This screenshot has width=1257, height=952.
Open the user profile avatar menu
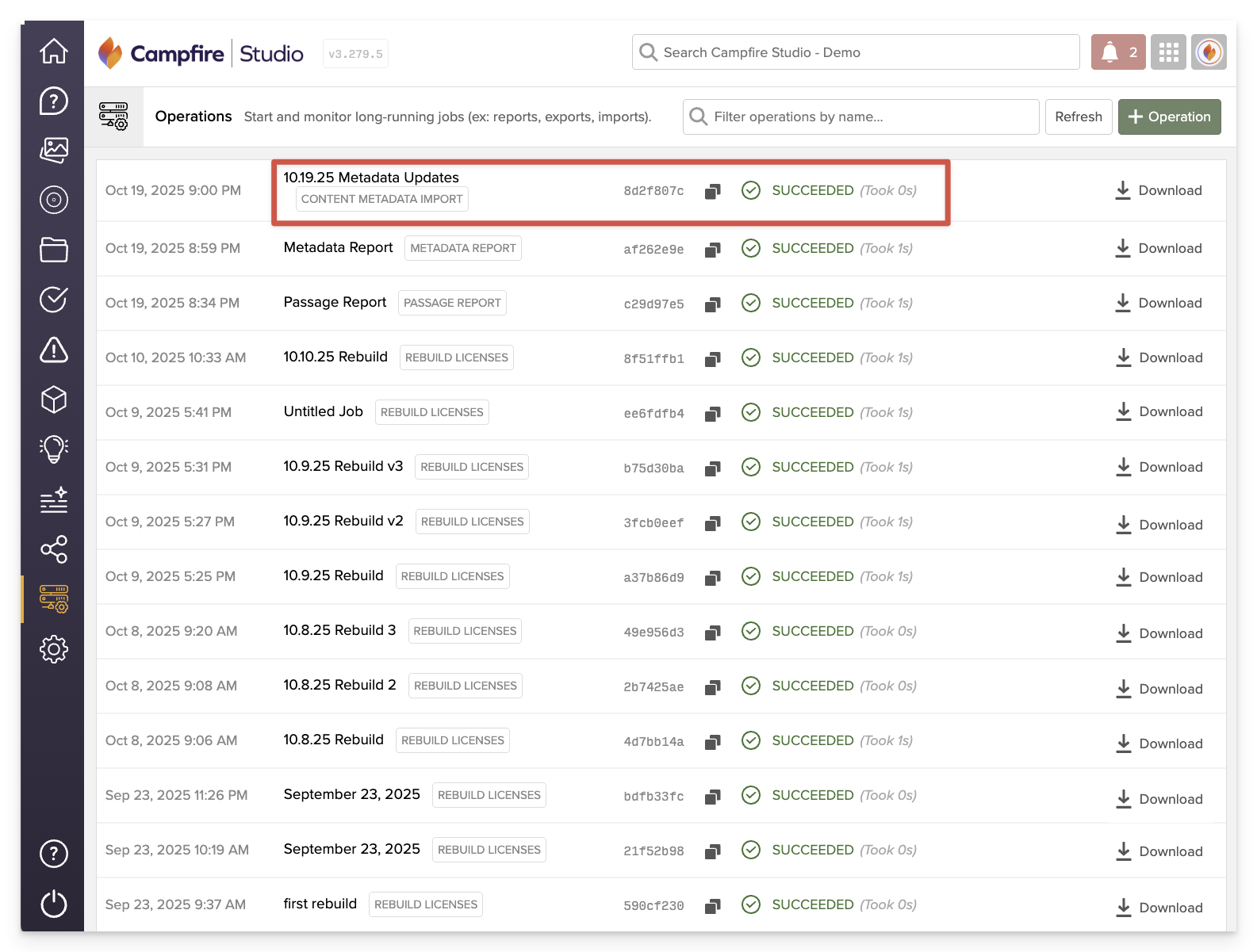(x=1209, y=52)
